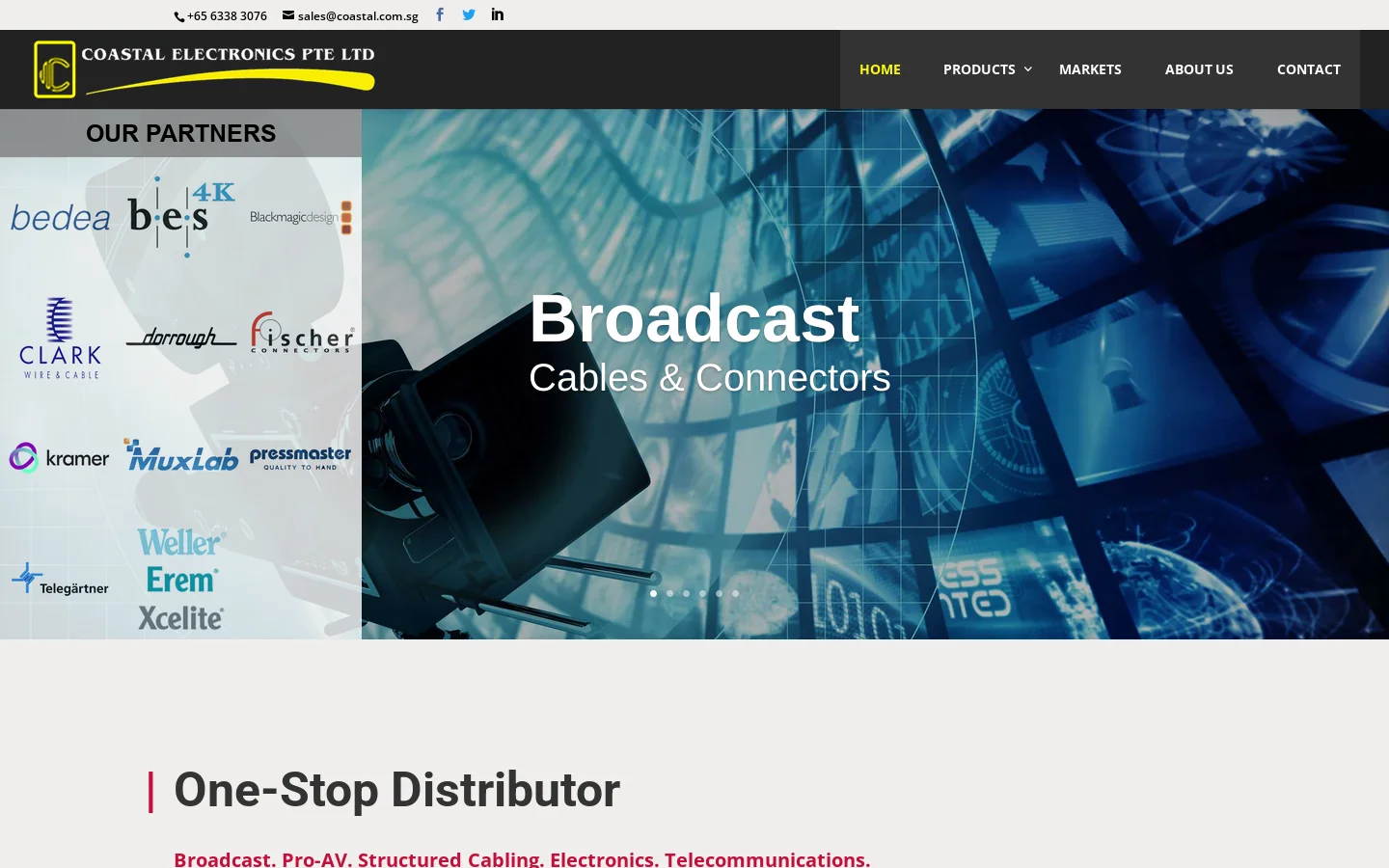Select the third slider dot

[x=686, y=593]
